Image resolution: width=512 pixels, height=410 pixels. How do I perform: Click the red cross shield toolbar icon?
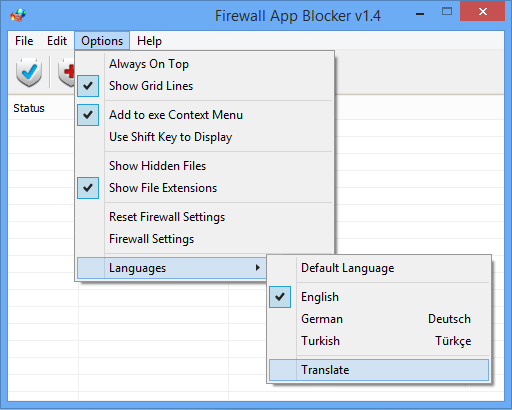pyautogui.click(x=66, y=72)
